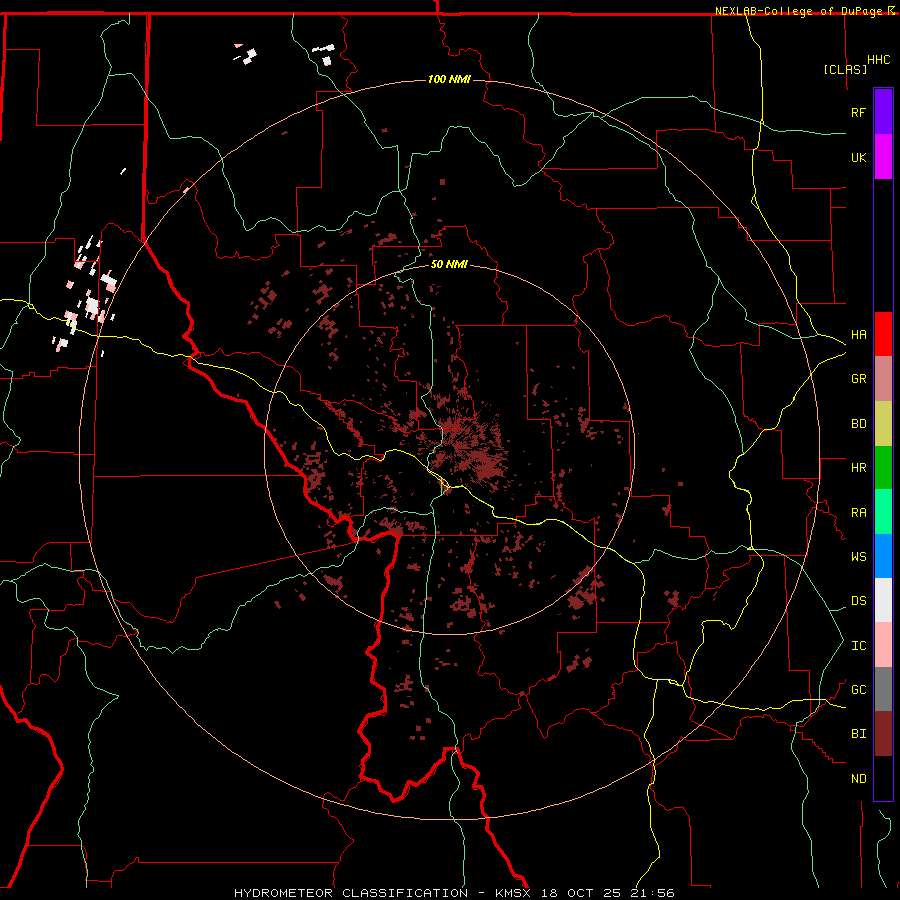Screen dimensions: 900x900
Task: Click the WS blue legend swatch
Action: [x=883, y=556]
